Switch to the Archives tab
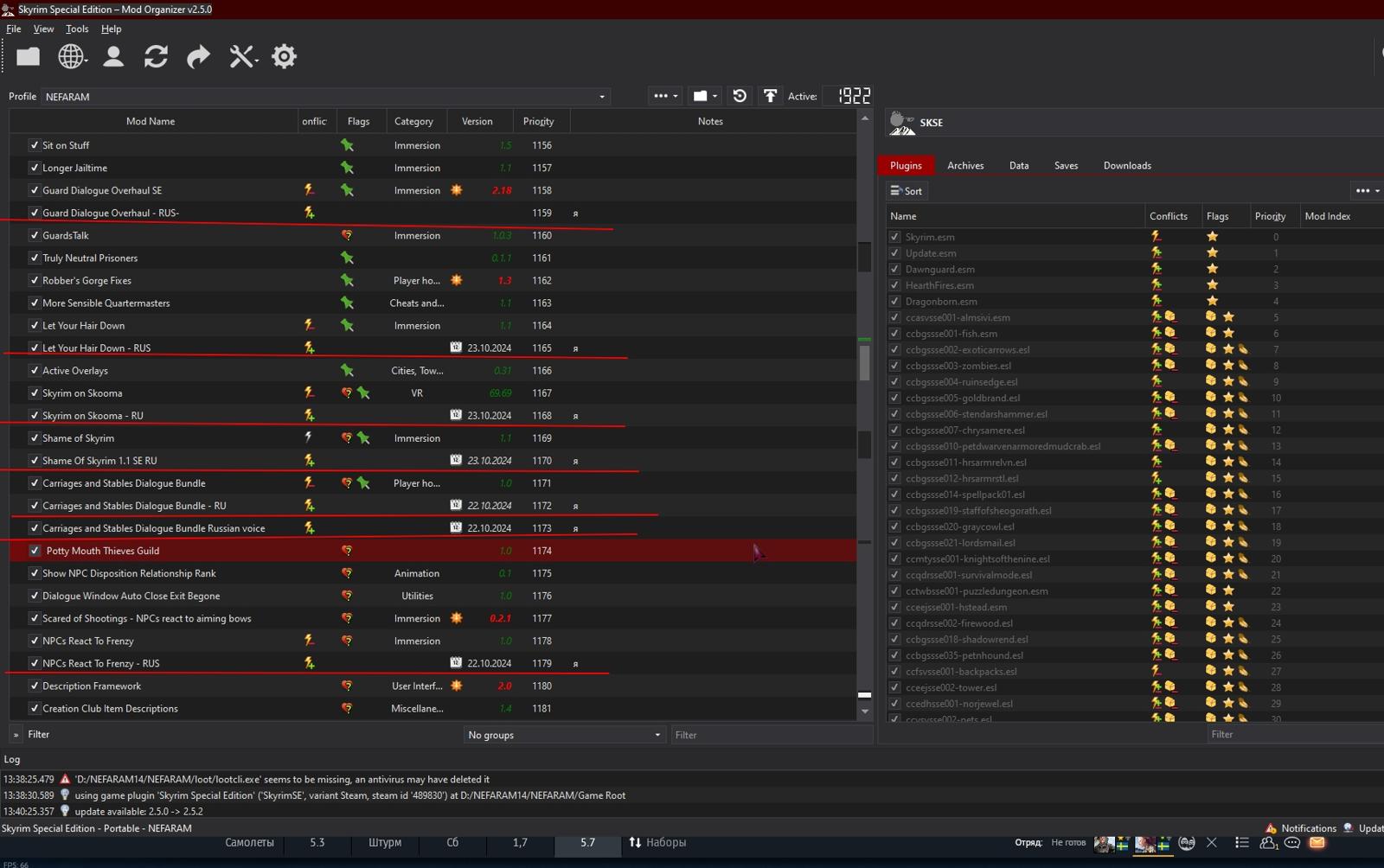 (965, 165)
